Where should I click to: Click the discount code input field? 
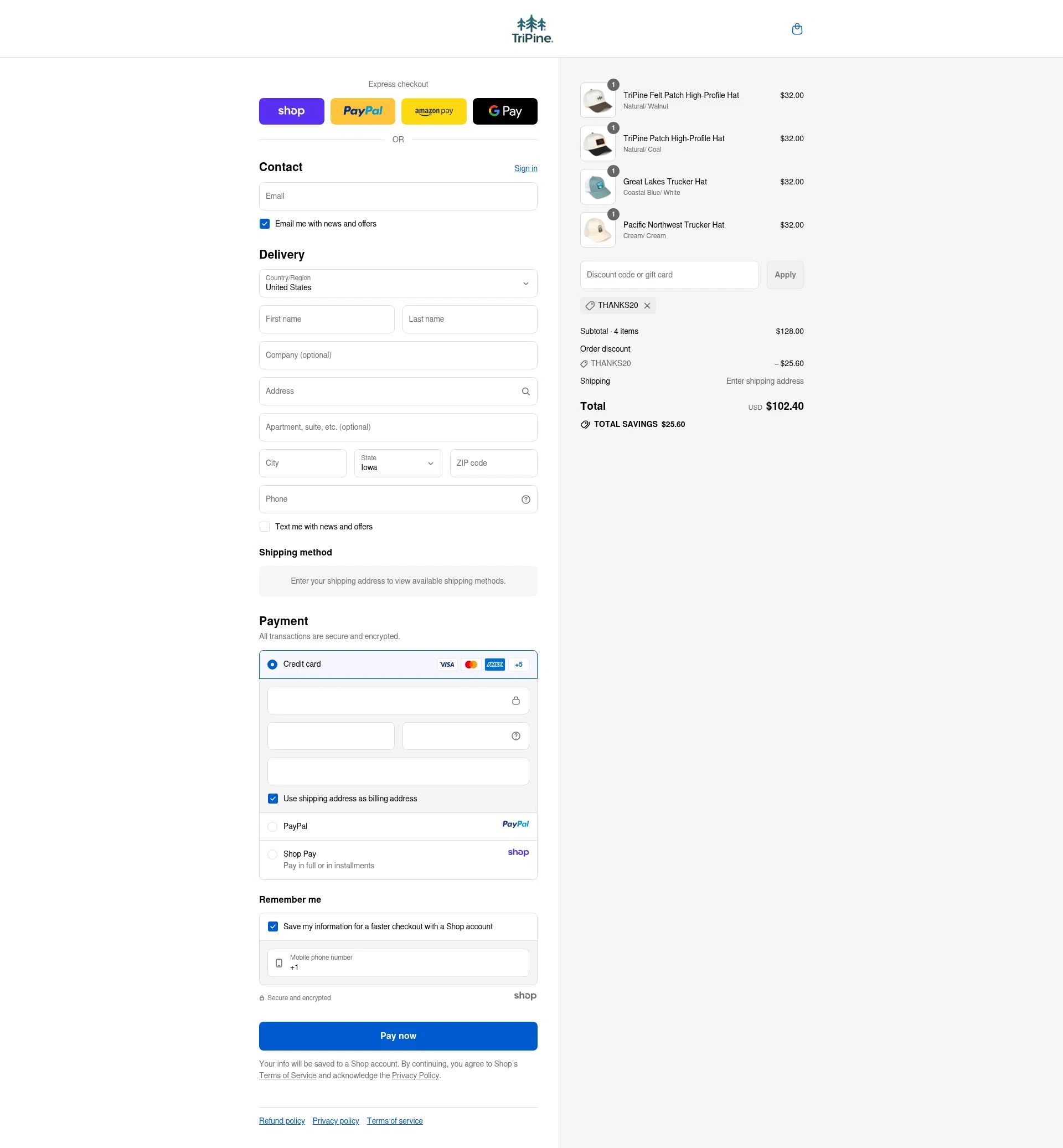click(x=669, y=275)
